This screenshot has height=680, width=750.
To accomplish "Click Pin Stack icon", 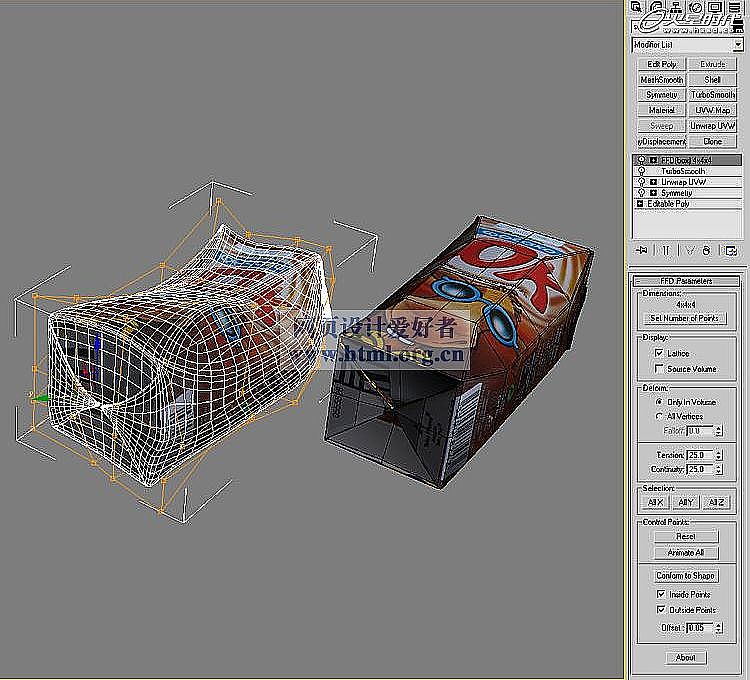I will 641,250.
